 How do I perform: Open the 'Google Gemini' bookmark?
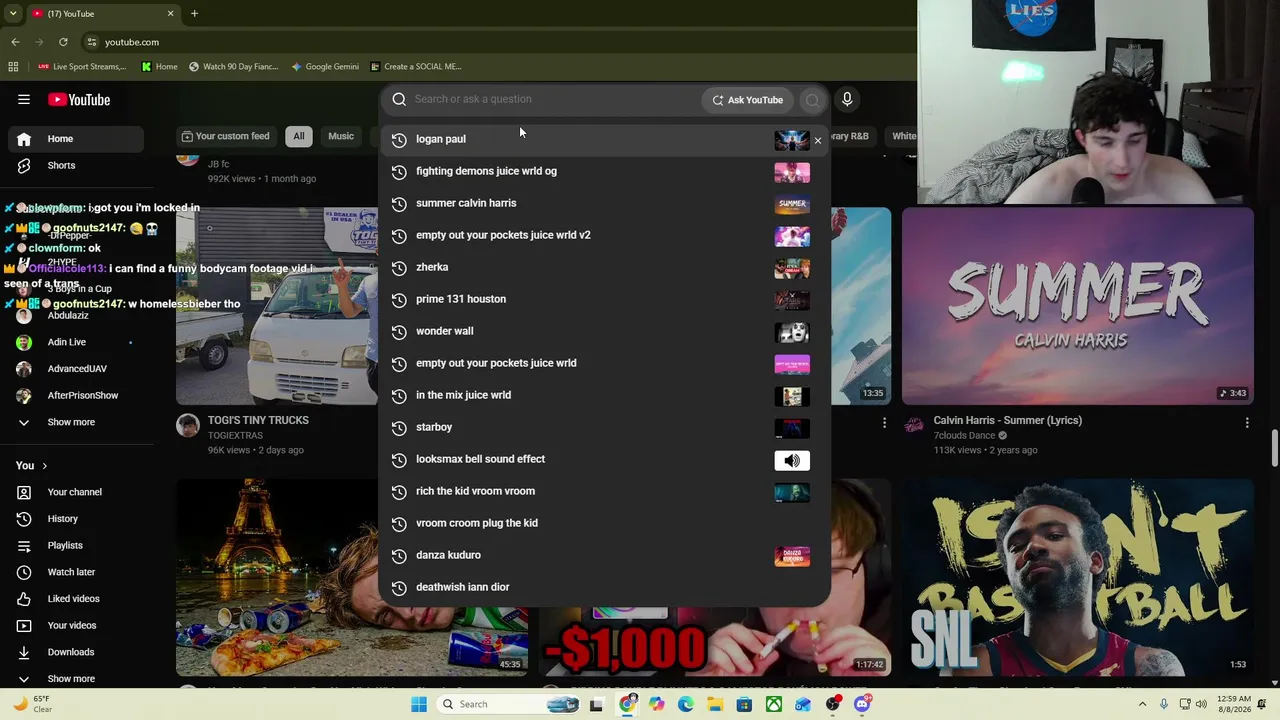tap(325, 67)
